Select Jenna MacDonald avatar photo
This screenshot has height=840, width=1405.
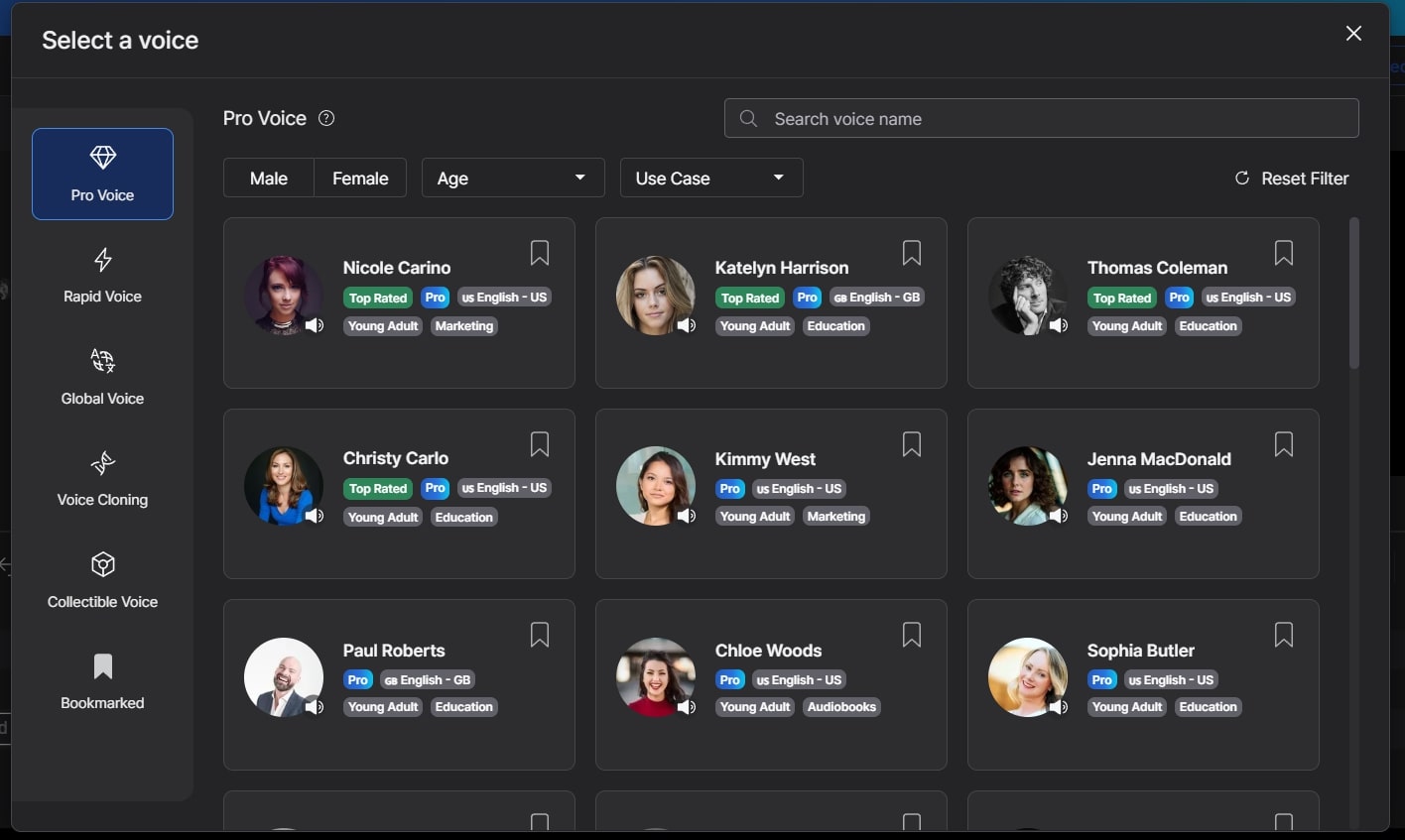click(1028, 486)
